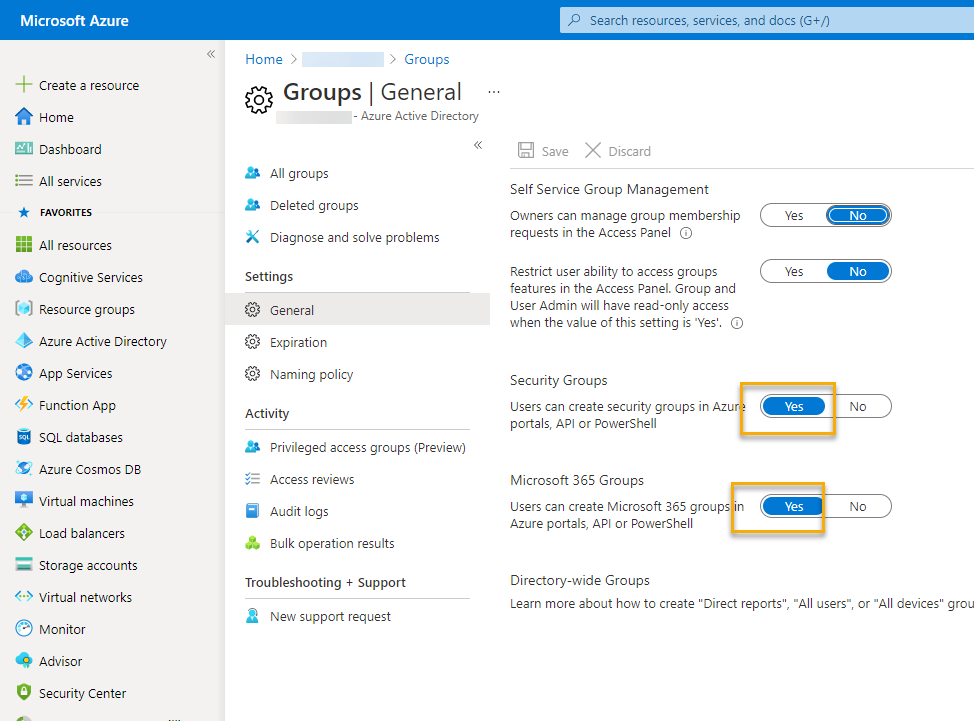Open the more options ellipsis beside title

coord(494,92)
